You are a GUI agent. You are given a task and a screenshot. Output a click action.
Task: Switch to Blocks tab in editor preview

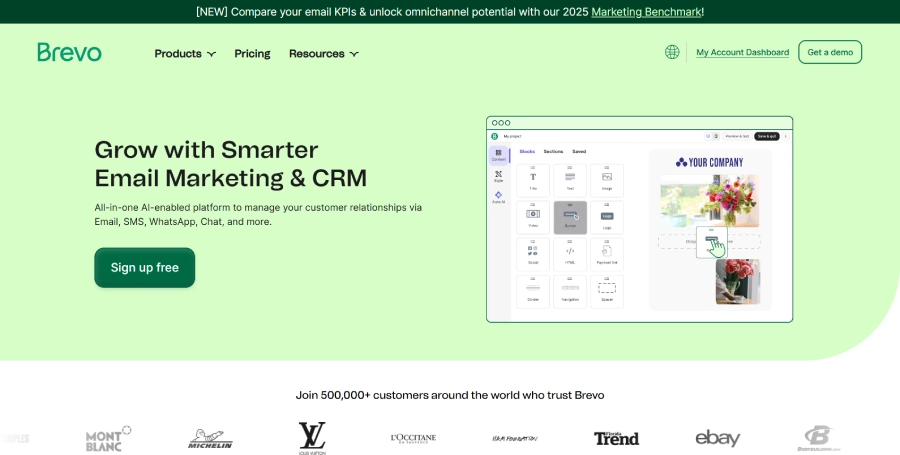tap(527, 151)
